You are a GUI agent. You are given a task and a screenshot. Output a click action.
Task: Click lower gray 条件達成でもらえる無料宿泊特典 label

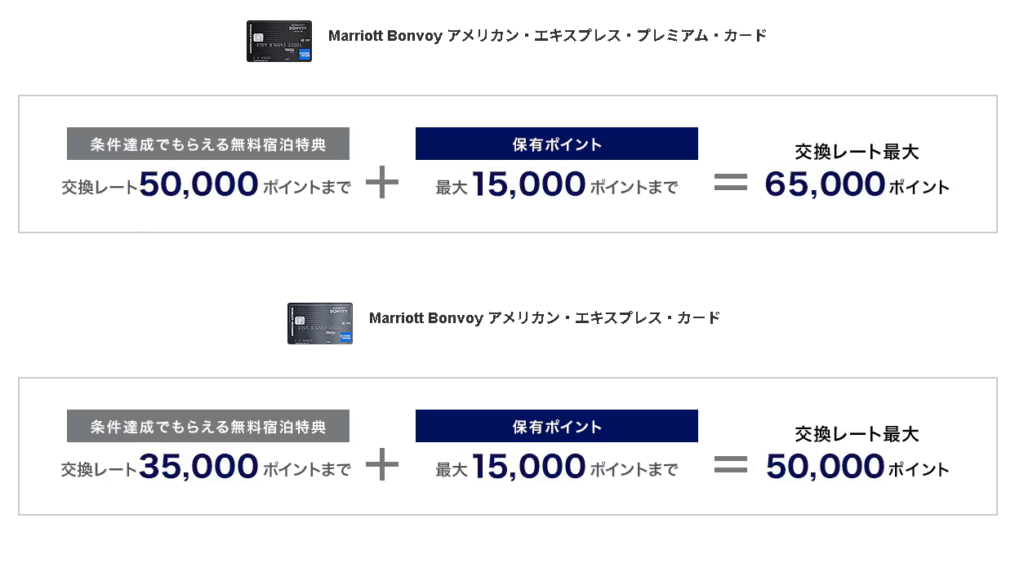click(208, 426)
